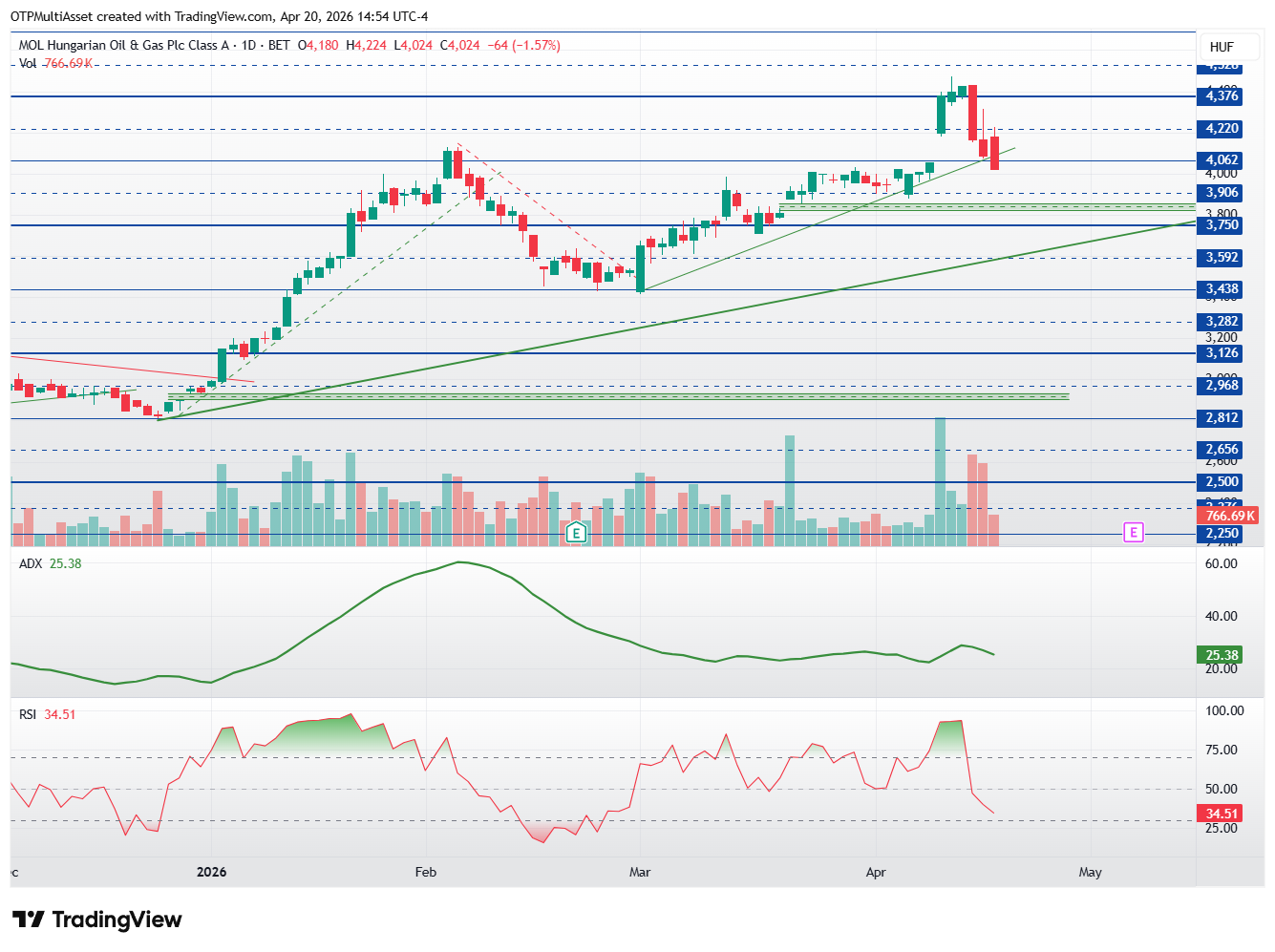Click the May marker on time axis
Image resolution: width=1275 pixels, height=952 pixels.
pos(1090,872)
